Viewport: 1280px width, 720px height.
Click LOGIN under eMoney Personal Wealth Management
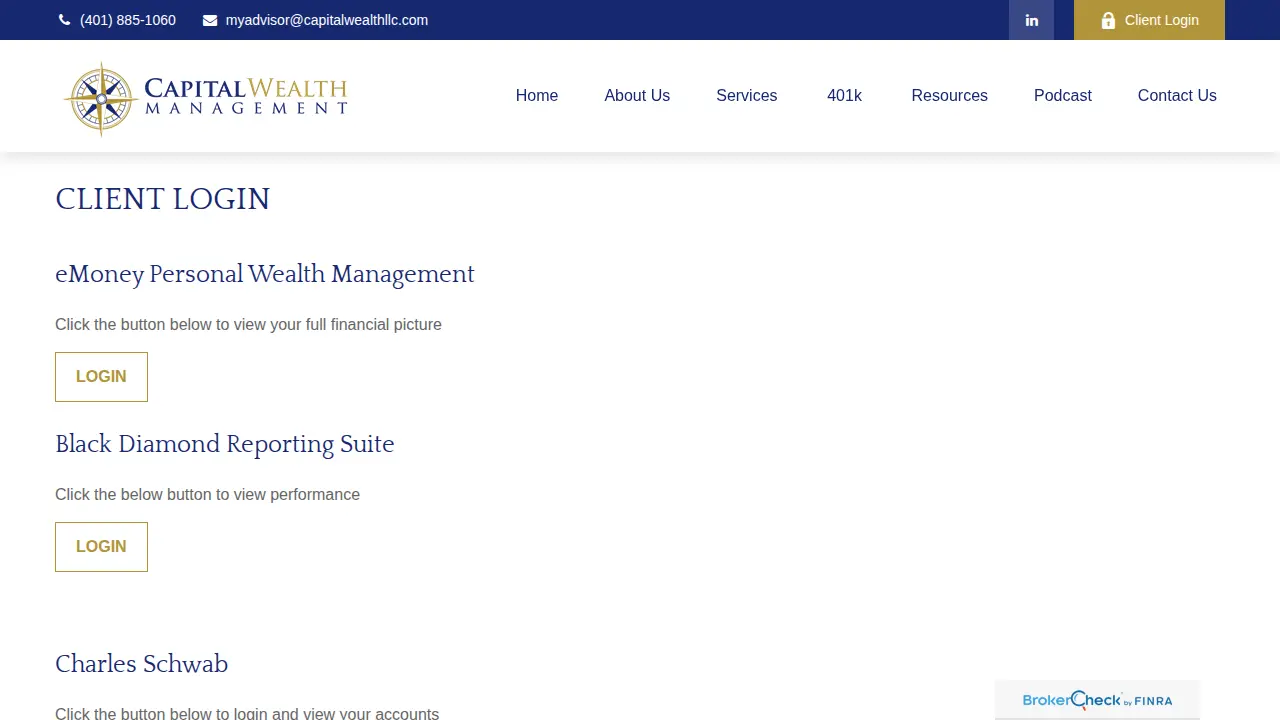pyautogui.click(x=101, y=377)
